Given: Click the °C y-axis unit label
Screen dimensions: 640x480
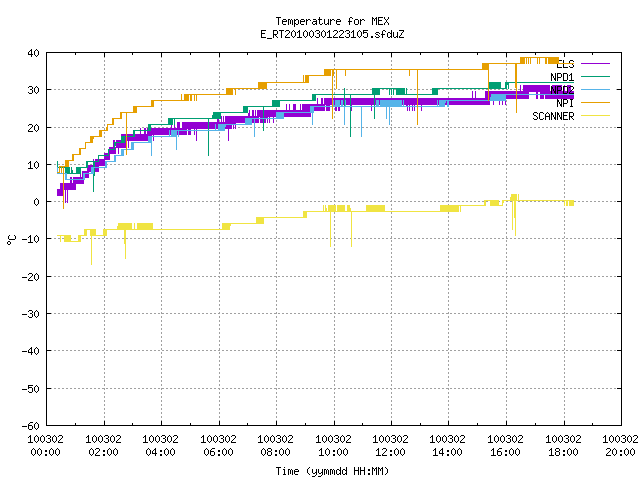Looking at the screenshot, I should (11, 240).
